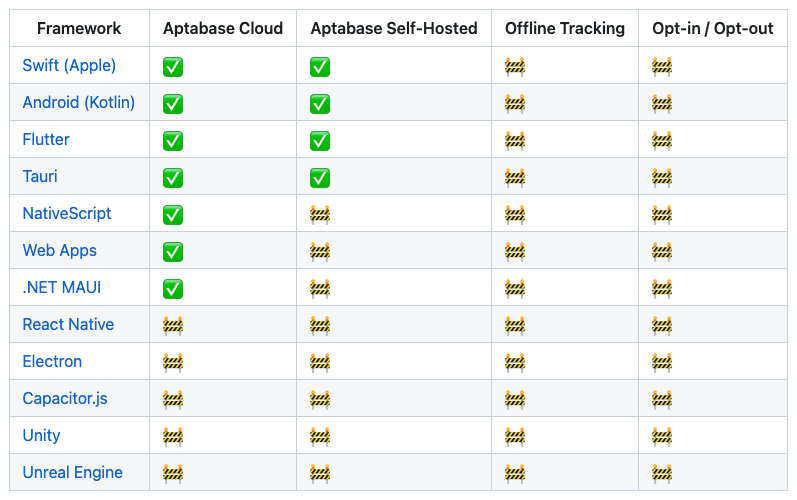Image resolution: width=797 pixels, height=500 pixels.
Task: Click Swift's Aptabase Cloud green checkmark
Action: tap(173, 67)
